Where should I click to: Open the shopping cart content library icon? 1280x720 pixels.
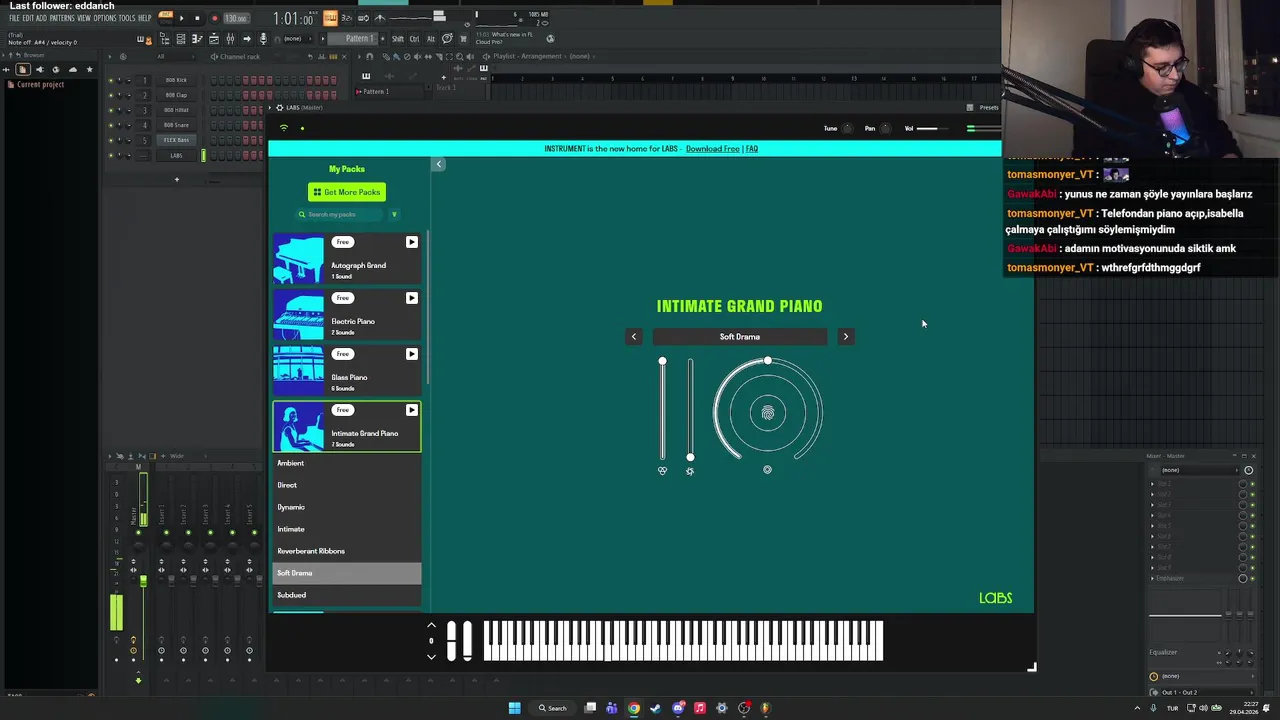coord(463,38)
